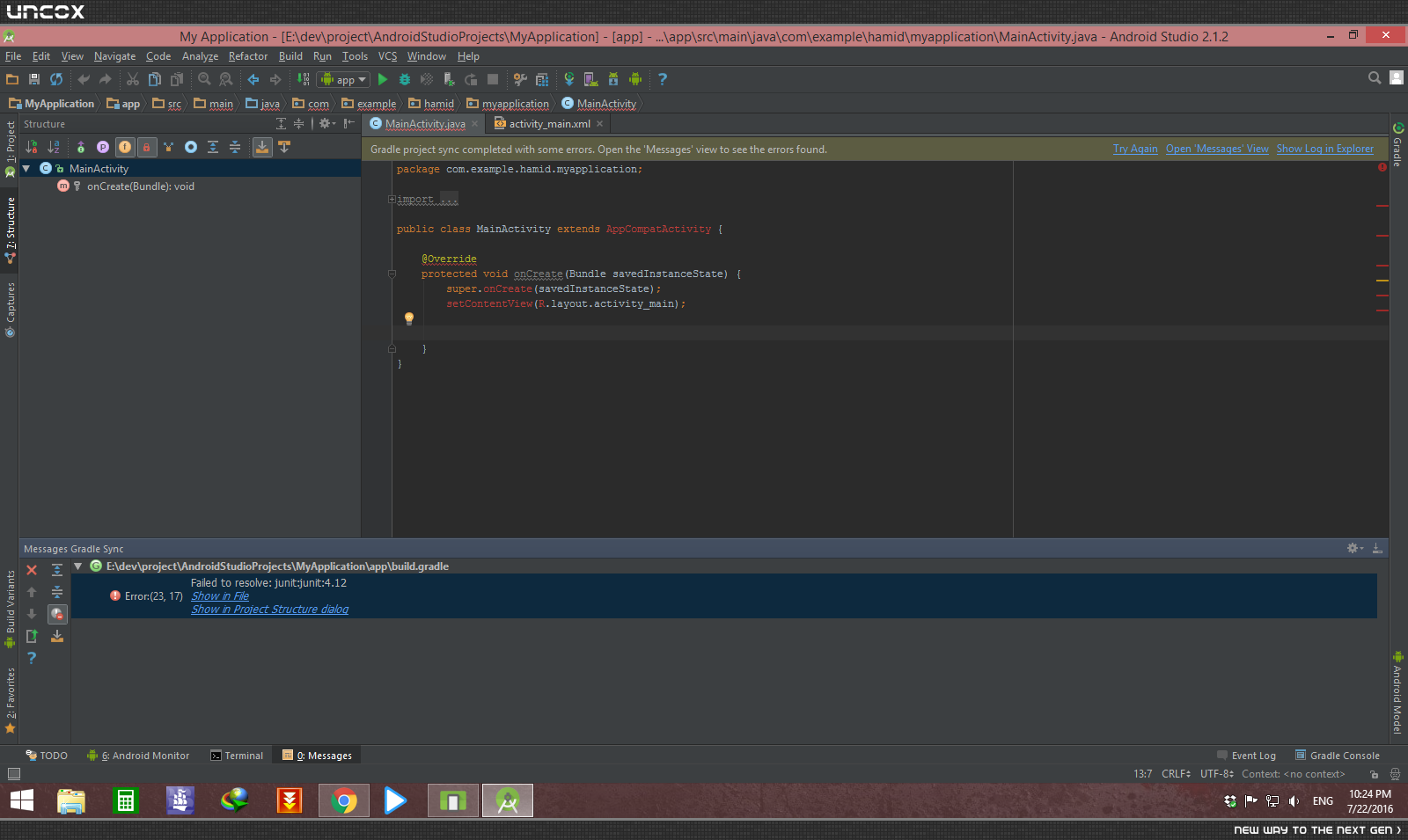Open Windows Start menu

[x=22, y=800]
